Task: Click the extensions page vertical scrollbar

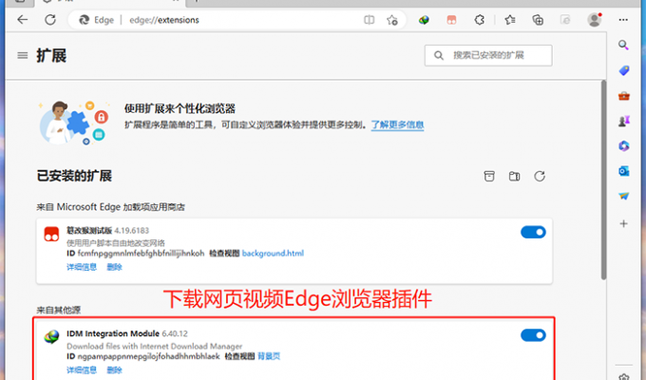Action: [604, 180]
